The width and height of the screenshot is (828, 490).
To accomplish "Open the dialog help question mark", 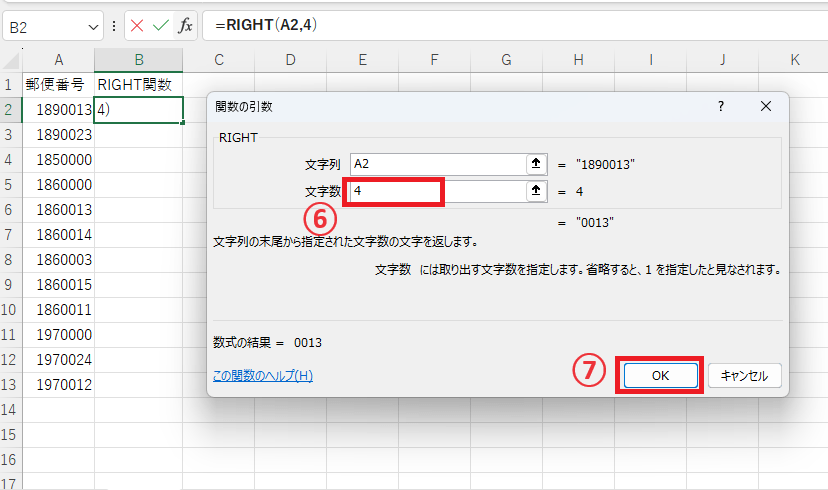I will pyautogui.click(x=721, y=106).
